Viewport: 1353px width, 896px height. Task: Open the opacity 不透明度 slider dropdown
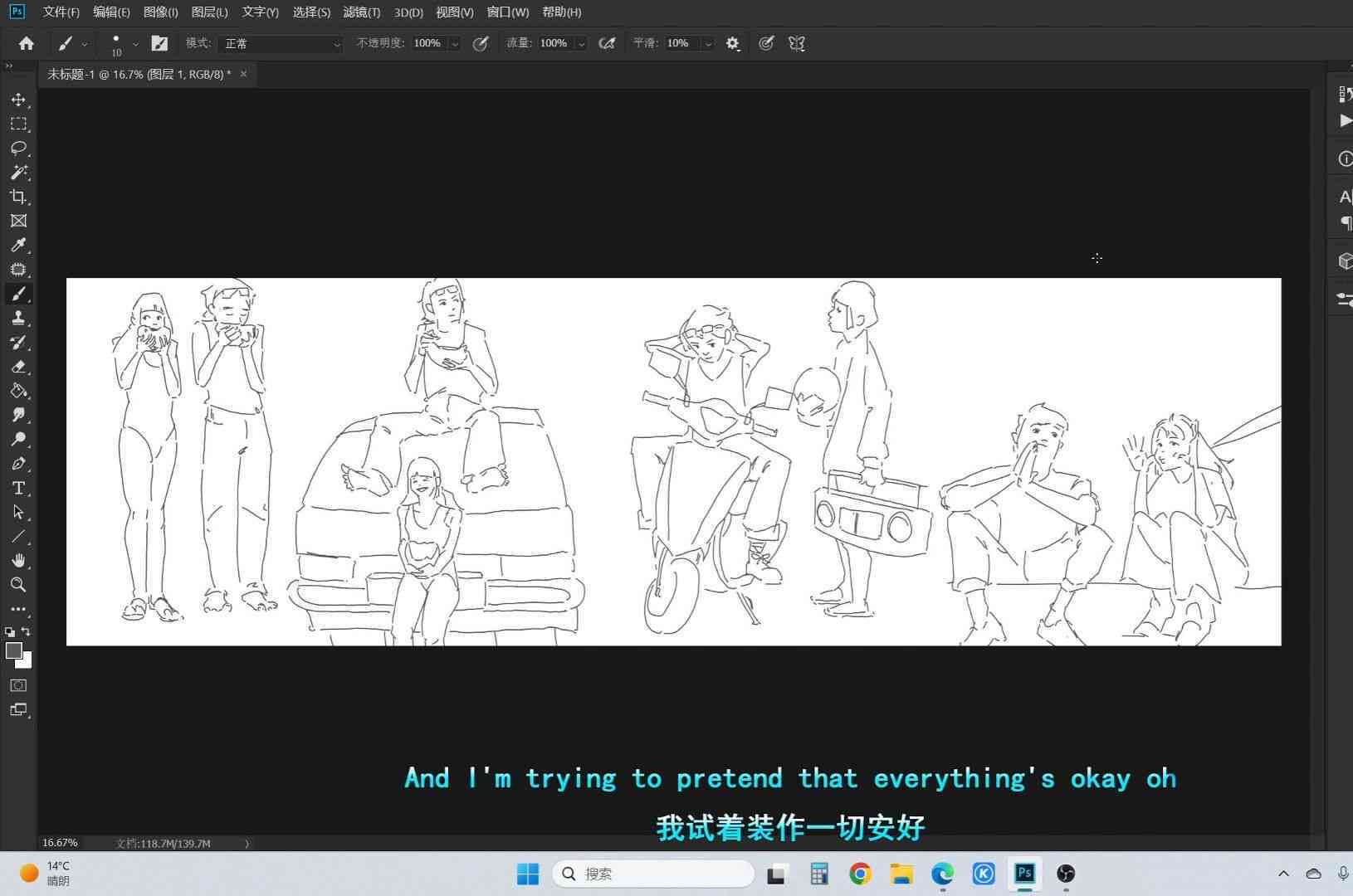(455, 43)
